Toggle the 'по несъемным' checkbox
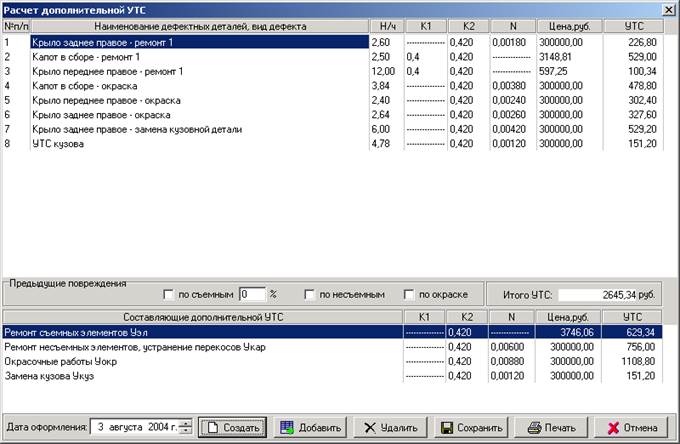Screen dimensions: 680x444 pyautogui.click(x=311, y=295)
